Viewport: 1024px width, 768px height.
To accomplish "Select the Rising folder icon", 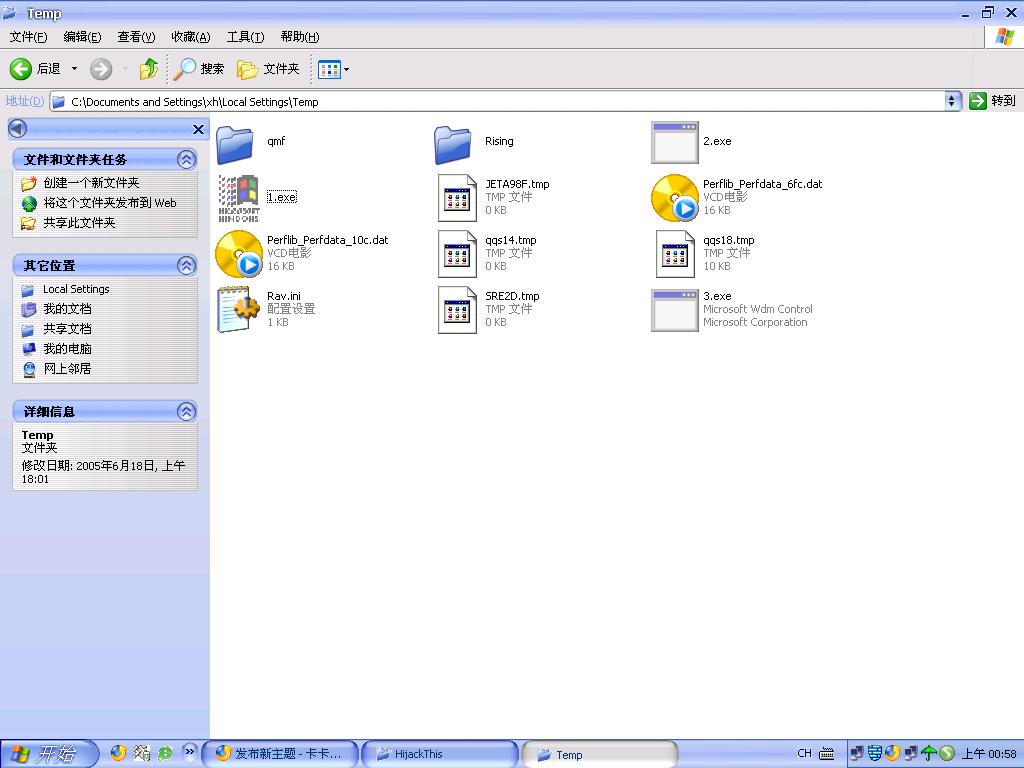I will click(453, 143).
